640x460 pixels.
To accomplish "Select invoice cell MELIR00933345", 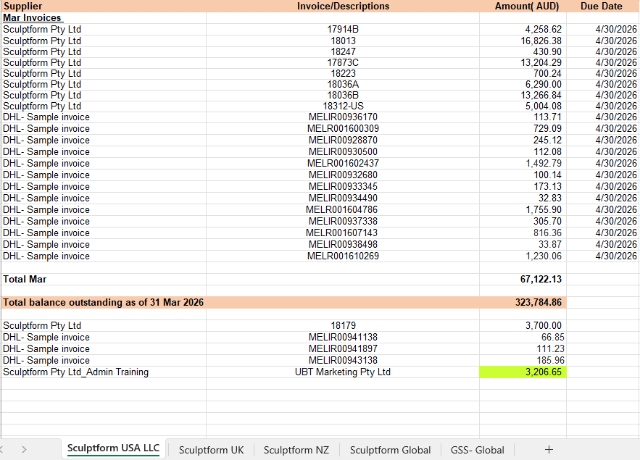I will [343, 187].
